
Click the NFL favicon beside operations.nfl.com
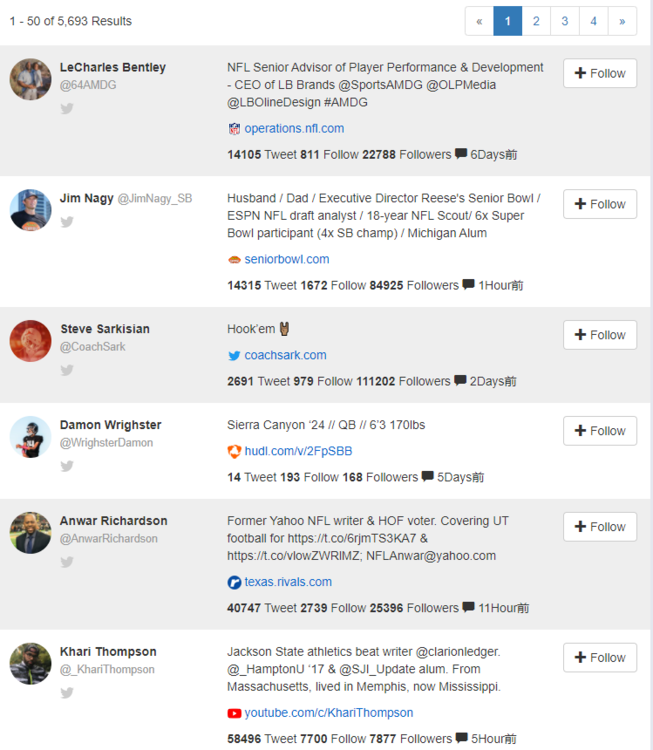coord(234,129)
